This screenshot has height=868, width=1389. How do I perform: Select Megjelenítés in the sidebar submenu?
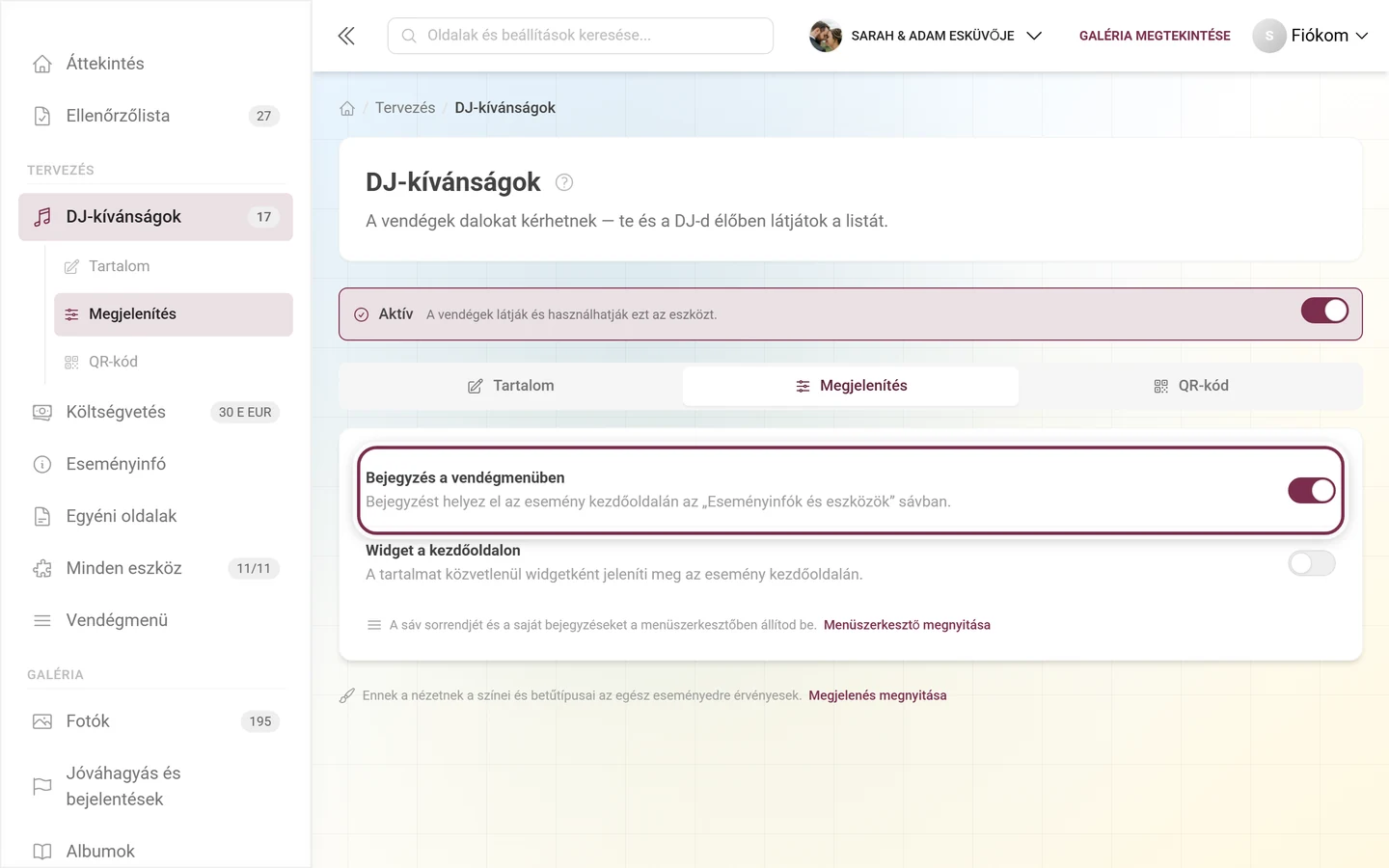coord(174,314)
